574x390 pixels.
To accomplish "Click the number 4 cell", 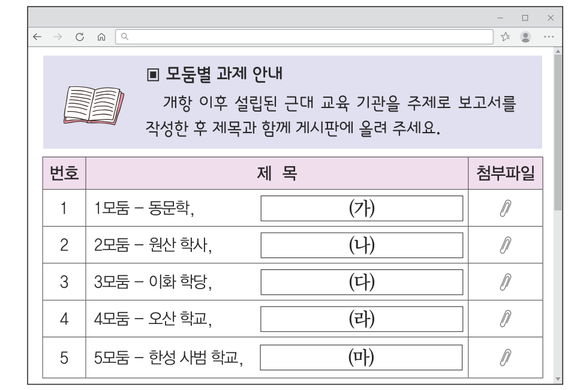I will tap(64, 319).
